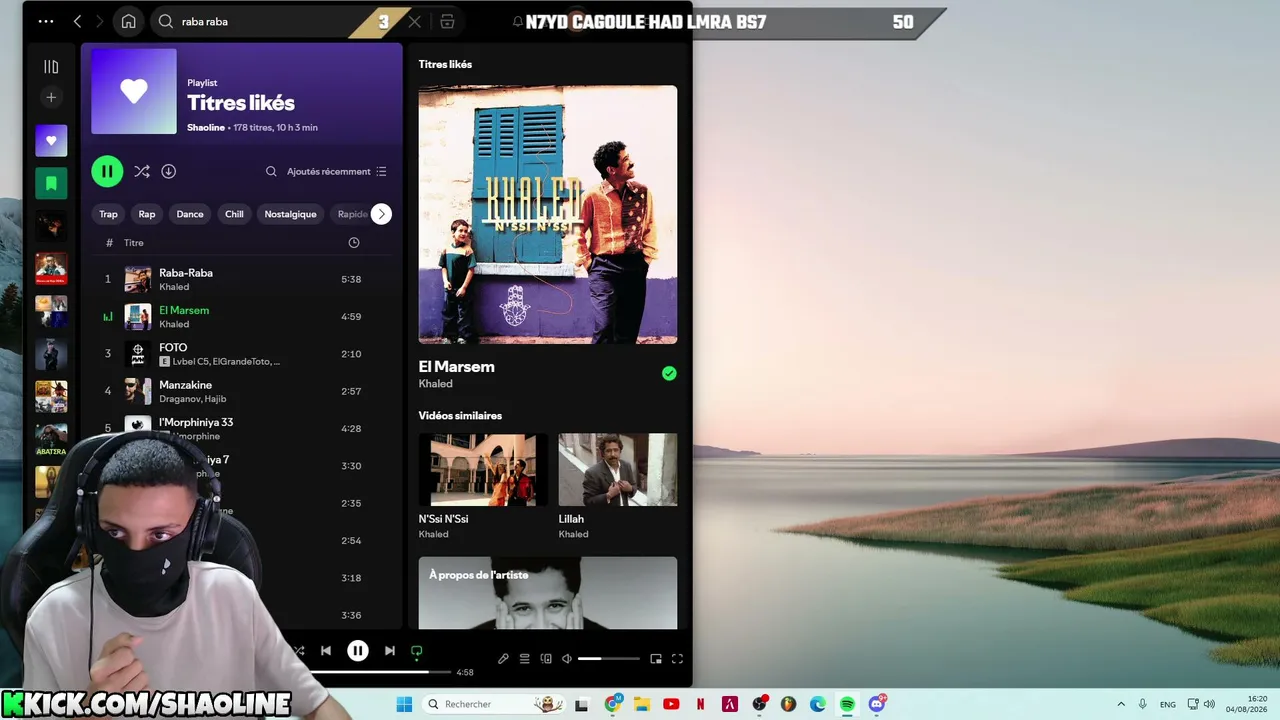Select the Raba-Raba track row
The width and height of the screenshot is (1280, 720).
coord(240,279)
